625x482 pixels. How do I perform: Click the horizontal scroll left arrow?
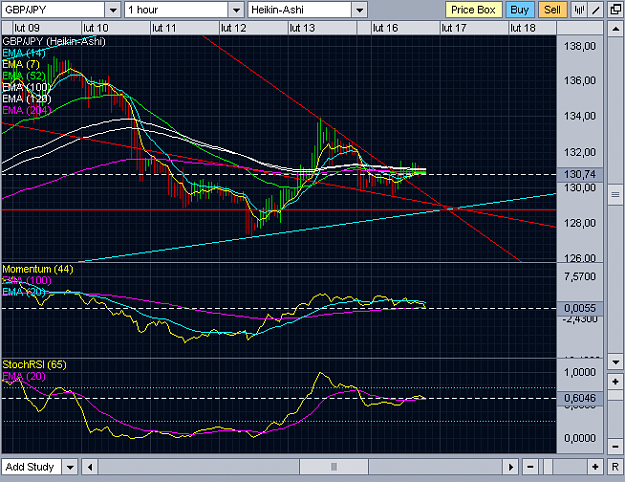[x=90, y=466]
